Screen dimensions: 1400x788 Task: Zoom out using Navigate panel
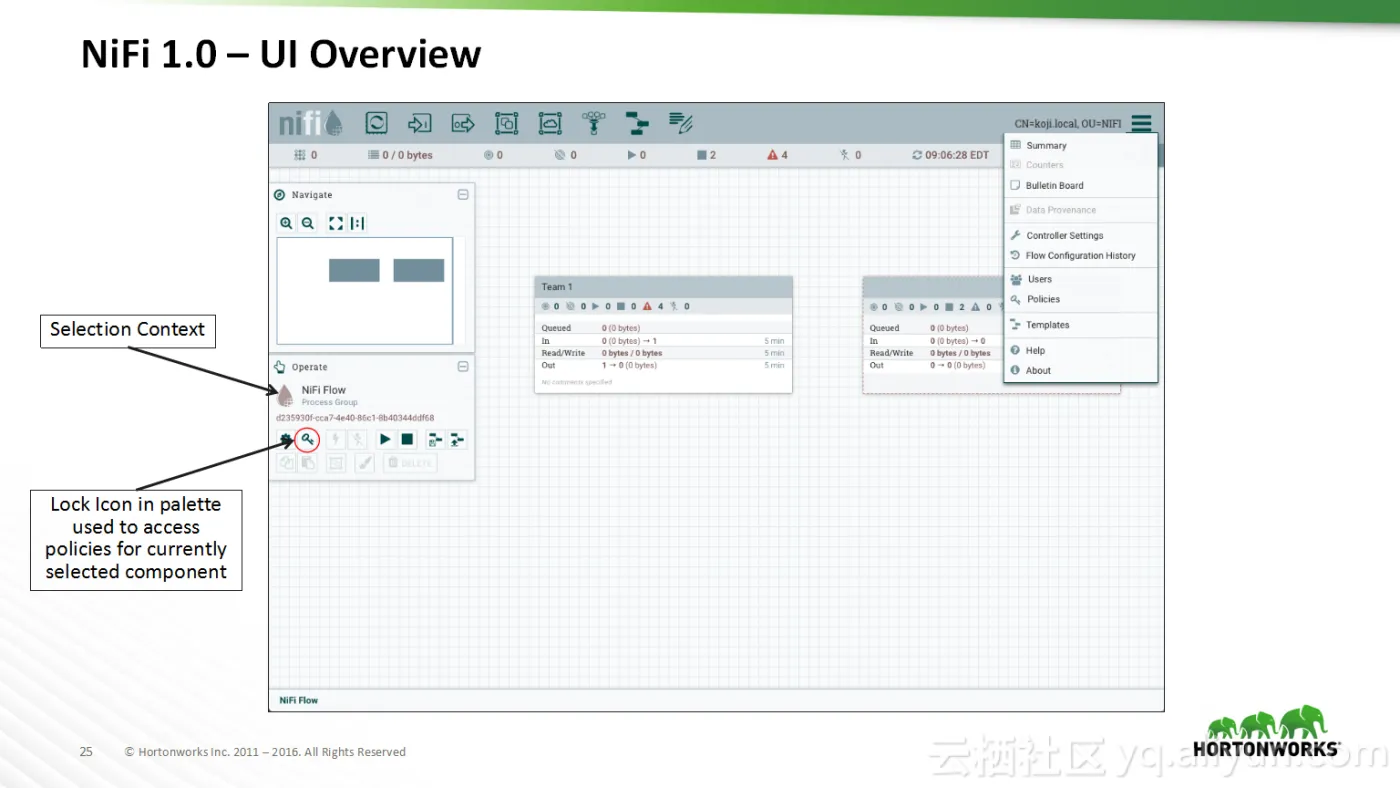[308, 224]
